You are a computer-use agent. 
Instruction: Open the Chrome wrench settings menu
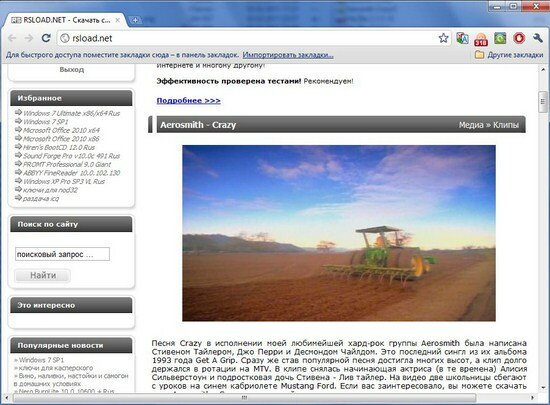[537, 38]
